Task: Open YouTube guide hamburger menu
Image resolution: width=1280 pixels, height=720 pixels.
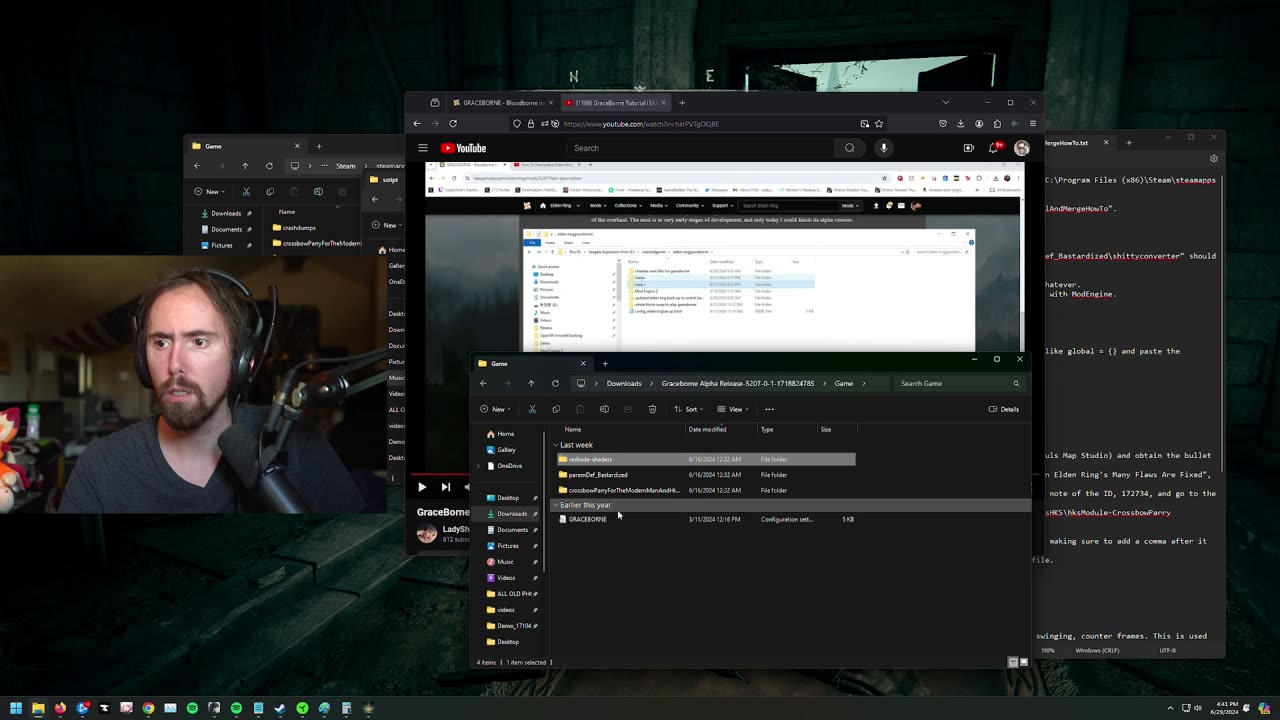Action: 423,148
